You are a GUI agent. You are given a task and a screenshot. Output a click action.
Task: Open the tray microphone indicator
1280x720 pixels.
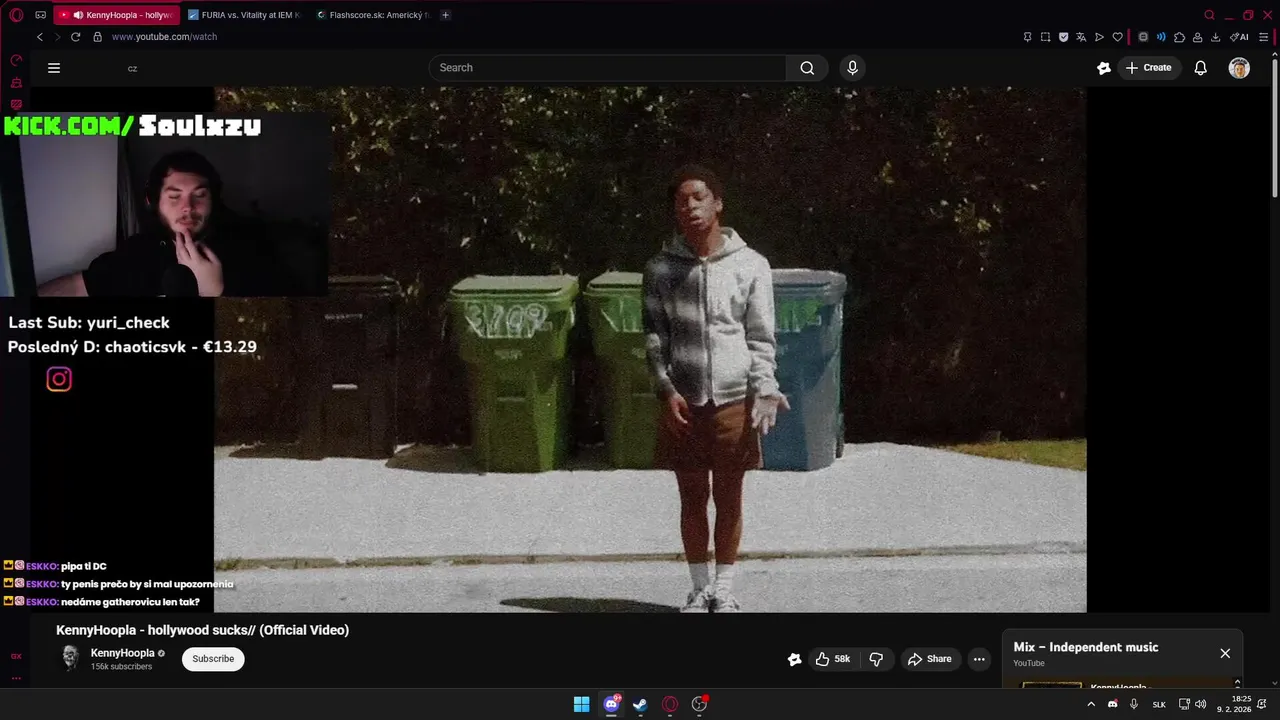point(1134,704)
